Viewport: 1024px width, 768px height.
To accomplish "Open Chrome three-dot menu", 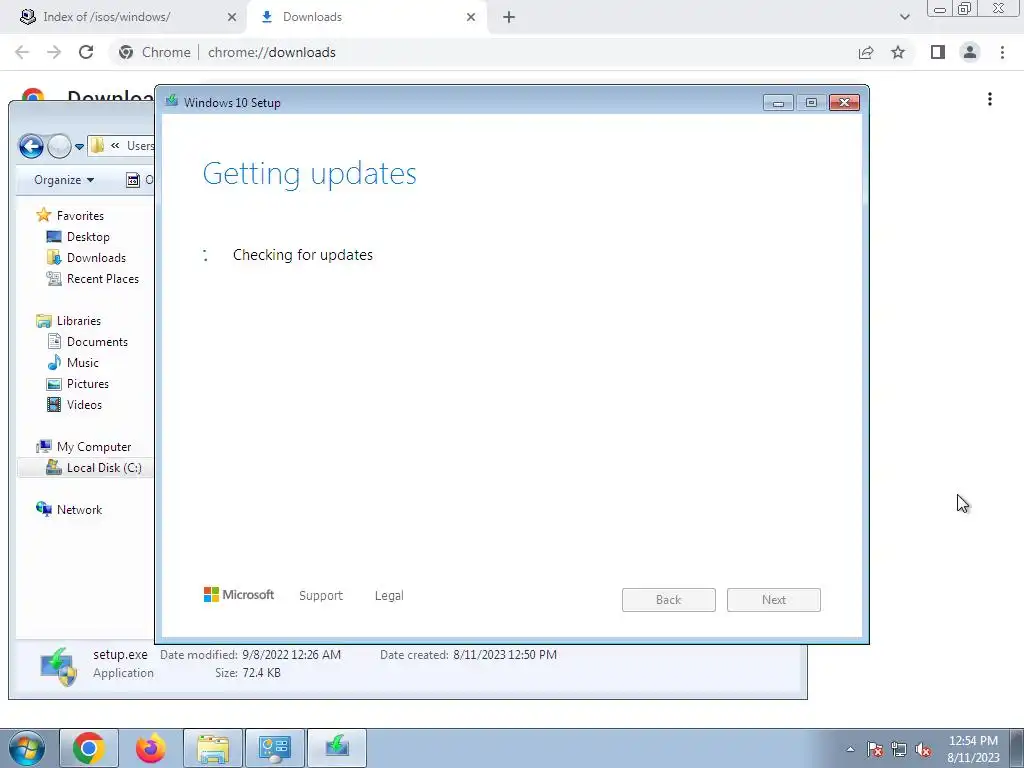I will pyautogui.click(x=1002, y=52).
